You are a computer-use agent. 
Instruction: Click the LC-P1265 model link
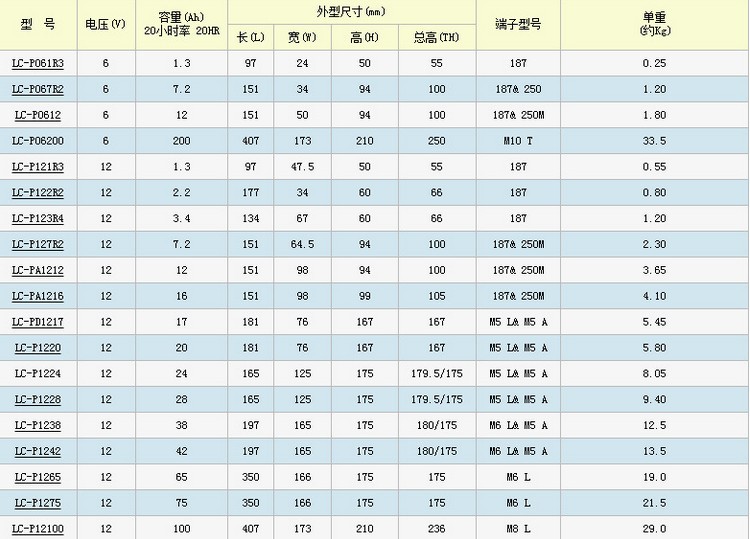tap(38, 477)
